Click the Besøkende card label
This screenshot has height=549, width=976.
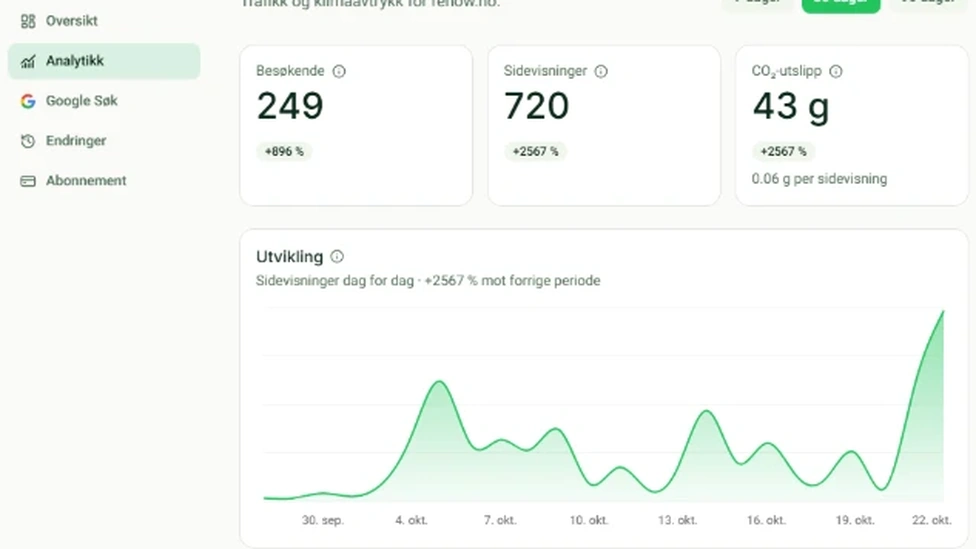tap(290, 71)
